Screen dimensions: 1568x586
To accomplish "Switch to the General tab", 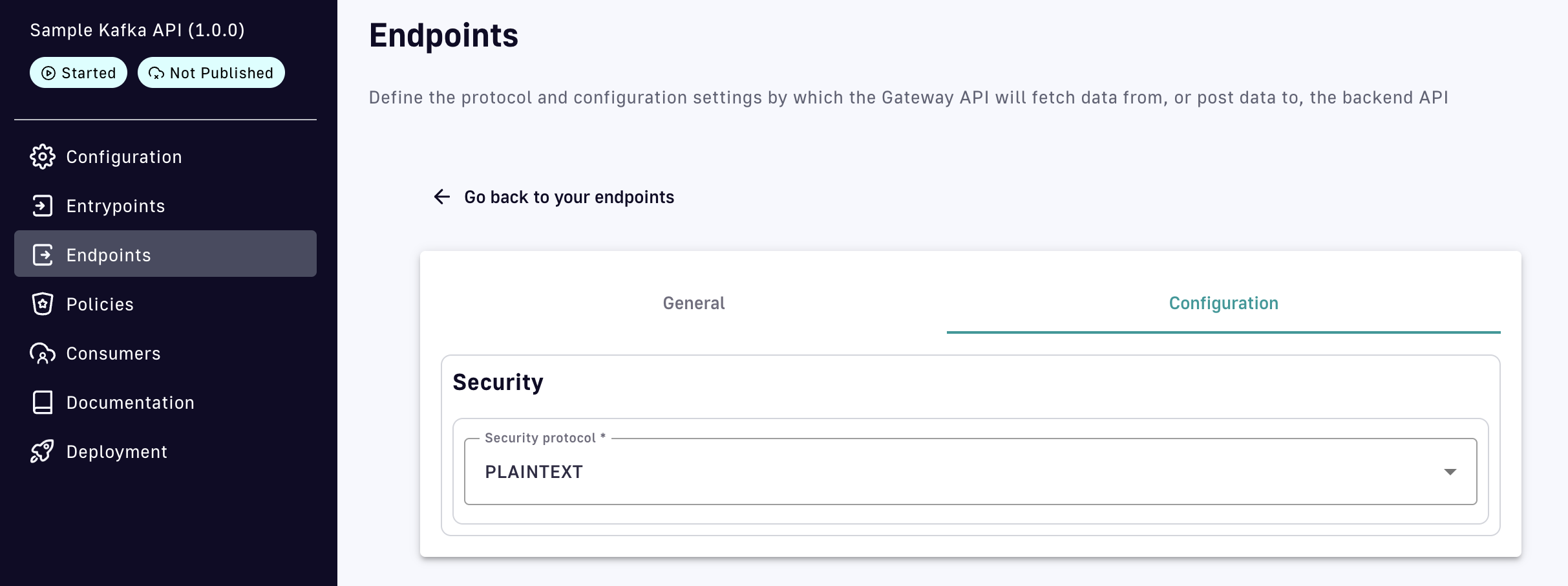I will click(x=694, y=303).
